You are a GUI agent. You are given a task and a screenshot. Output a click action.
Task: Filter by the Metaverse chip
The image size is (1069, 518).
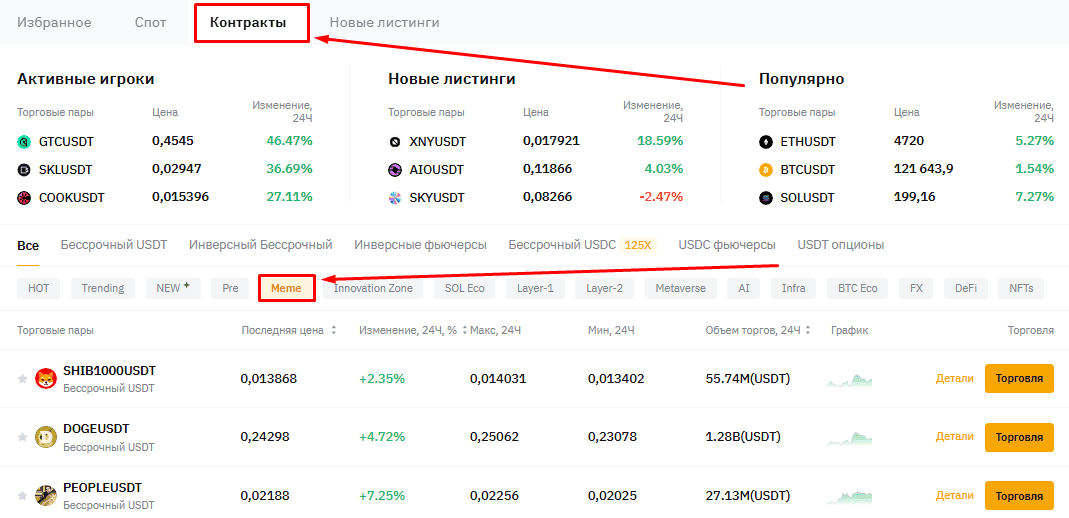tap(680, 288)
